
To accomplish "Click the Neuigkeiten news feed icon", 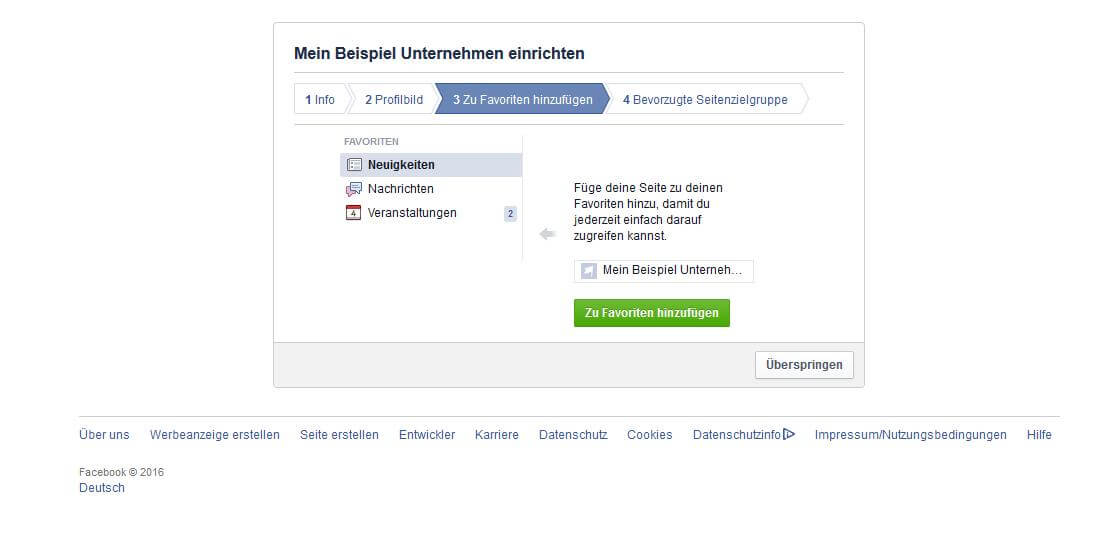I will 354,165.
